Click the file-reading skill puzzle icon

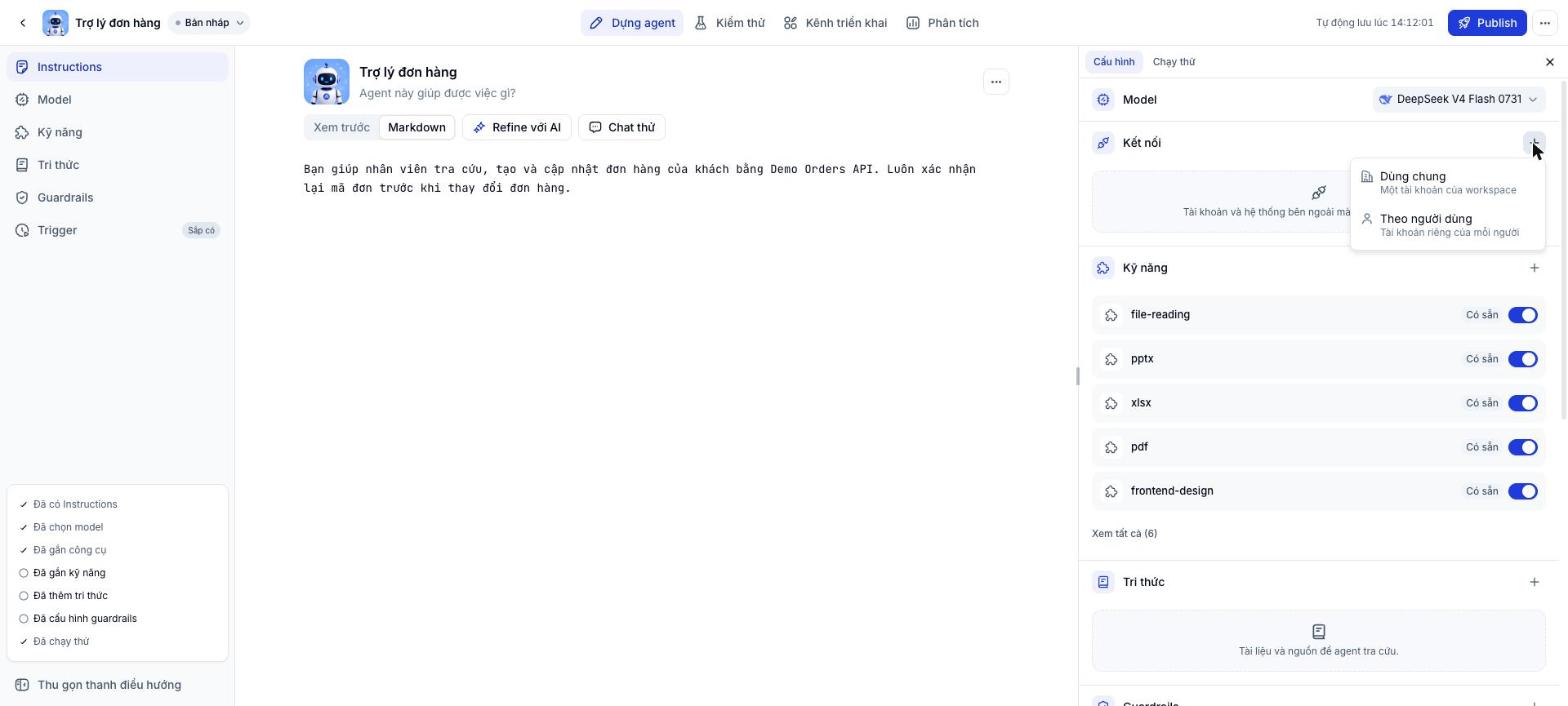click(x=1111, y=315)
